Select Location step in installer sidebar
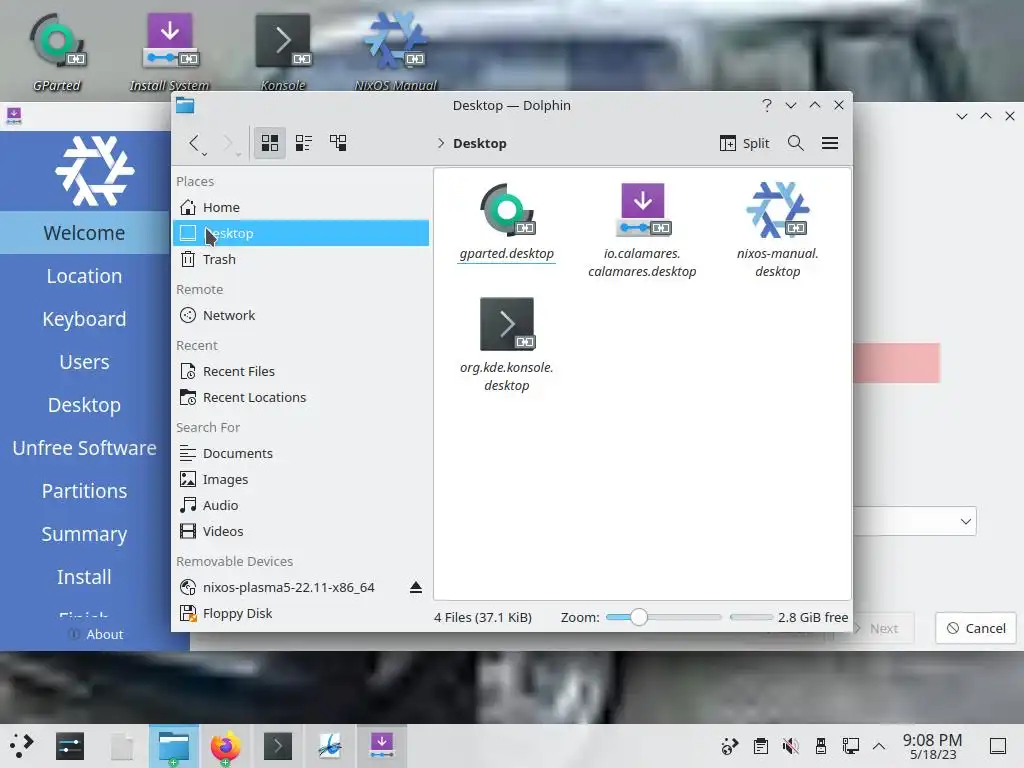The image size is (1024, 768). coord(84,276)
